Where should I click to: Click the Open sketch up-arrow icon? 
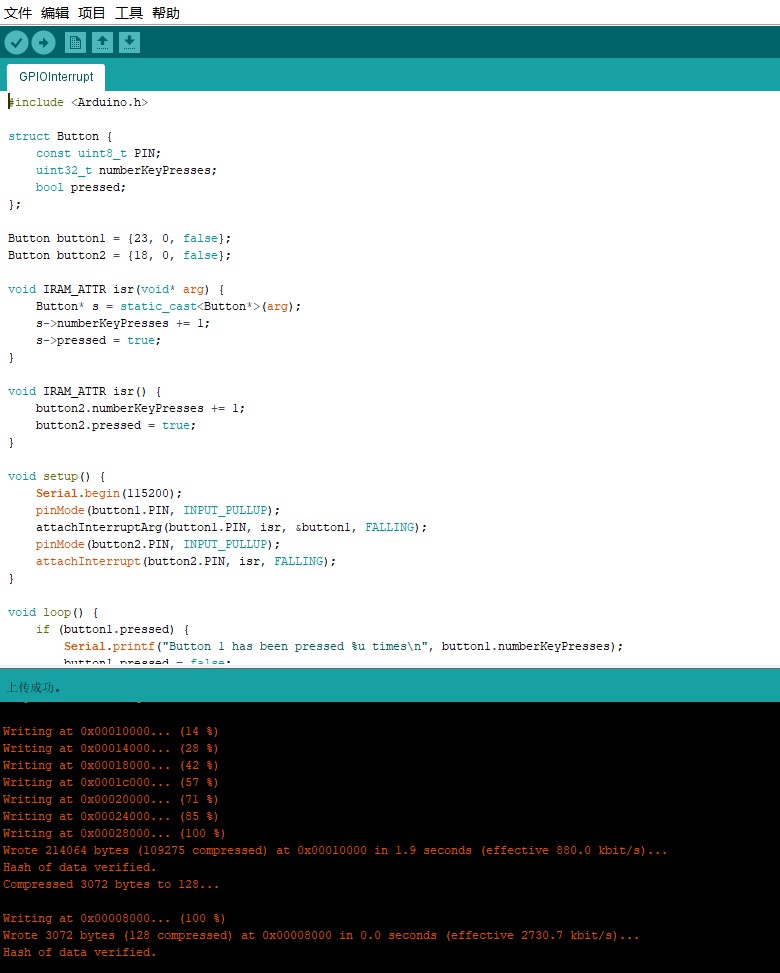(x=102, y=42)
